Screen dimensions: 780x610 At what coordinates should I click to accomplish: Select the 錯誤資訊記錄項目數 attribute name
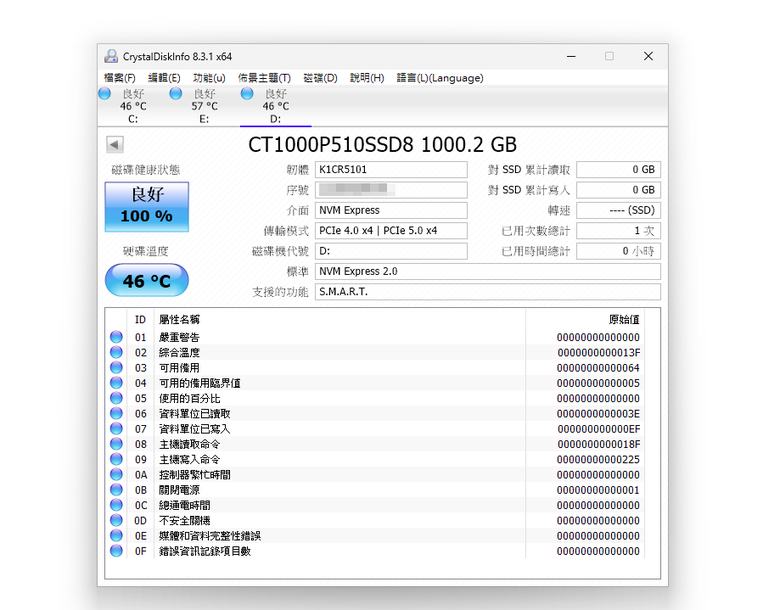pyautogui.click(x=205, y=551)
